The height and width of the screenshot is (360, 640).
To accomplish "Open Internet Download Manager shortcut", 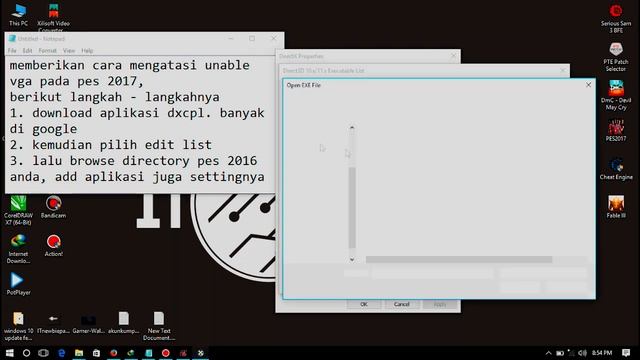I will tap(18, 249).
